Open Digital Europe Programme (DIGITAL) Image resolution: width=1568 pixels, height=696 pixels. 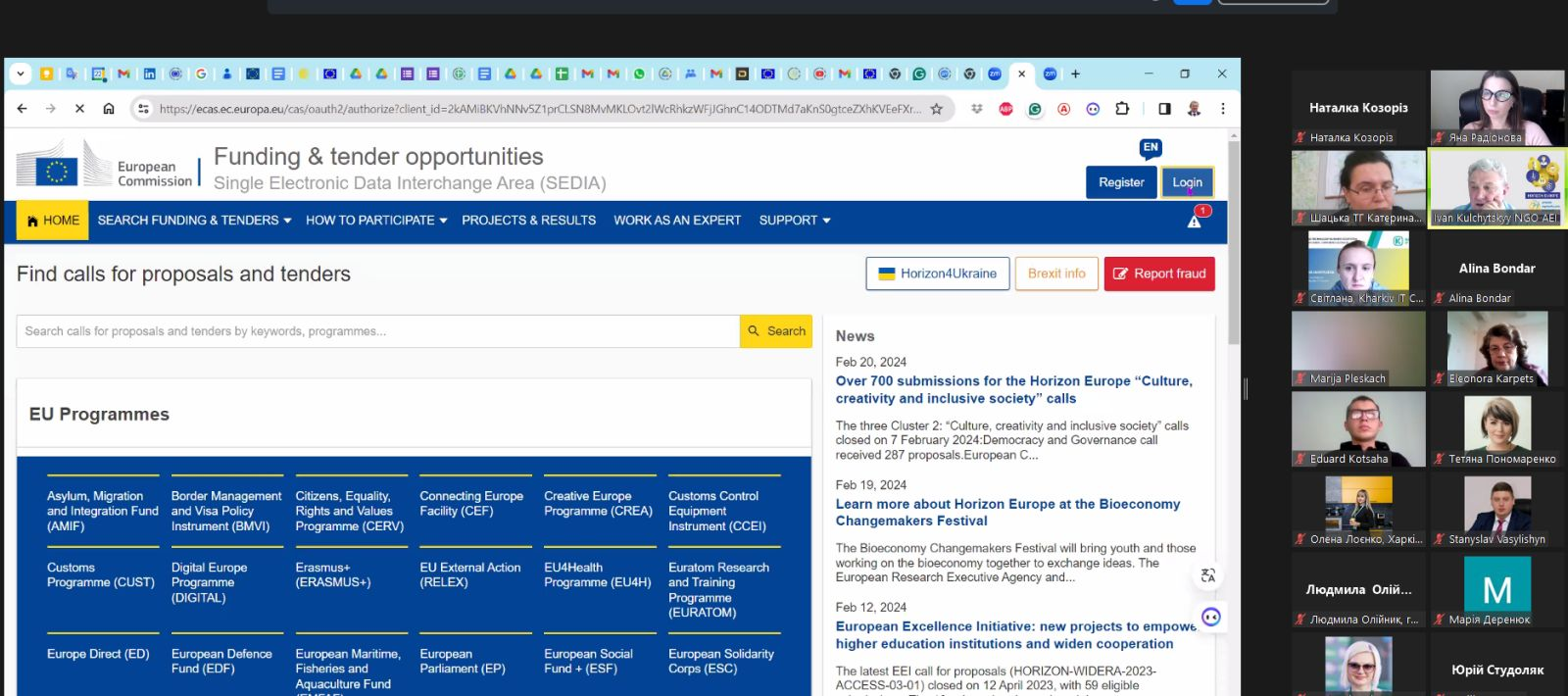(x=210, y=582)
